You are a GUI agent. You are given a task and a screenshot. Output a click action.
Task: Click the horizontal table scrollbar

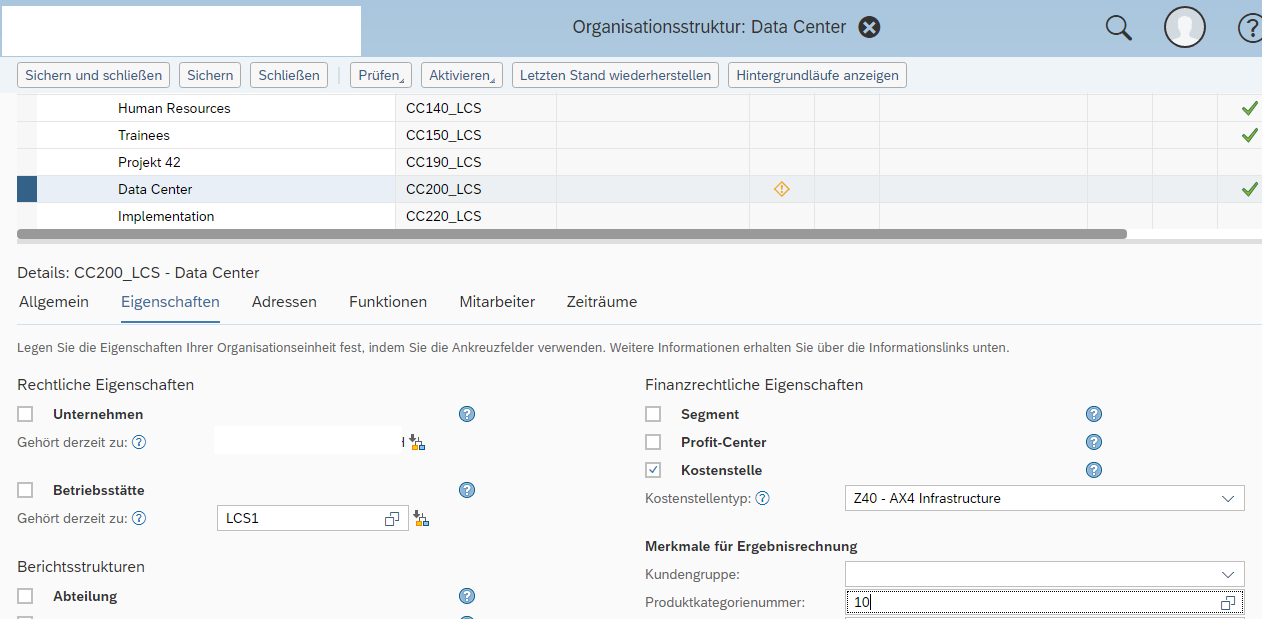(x=570, y=234)
